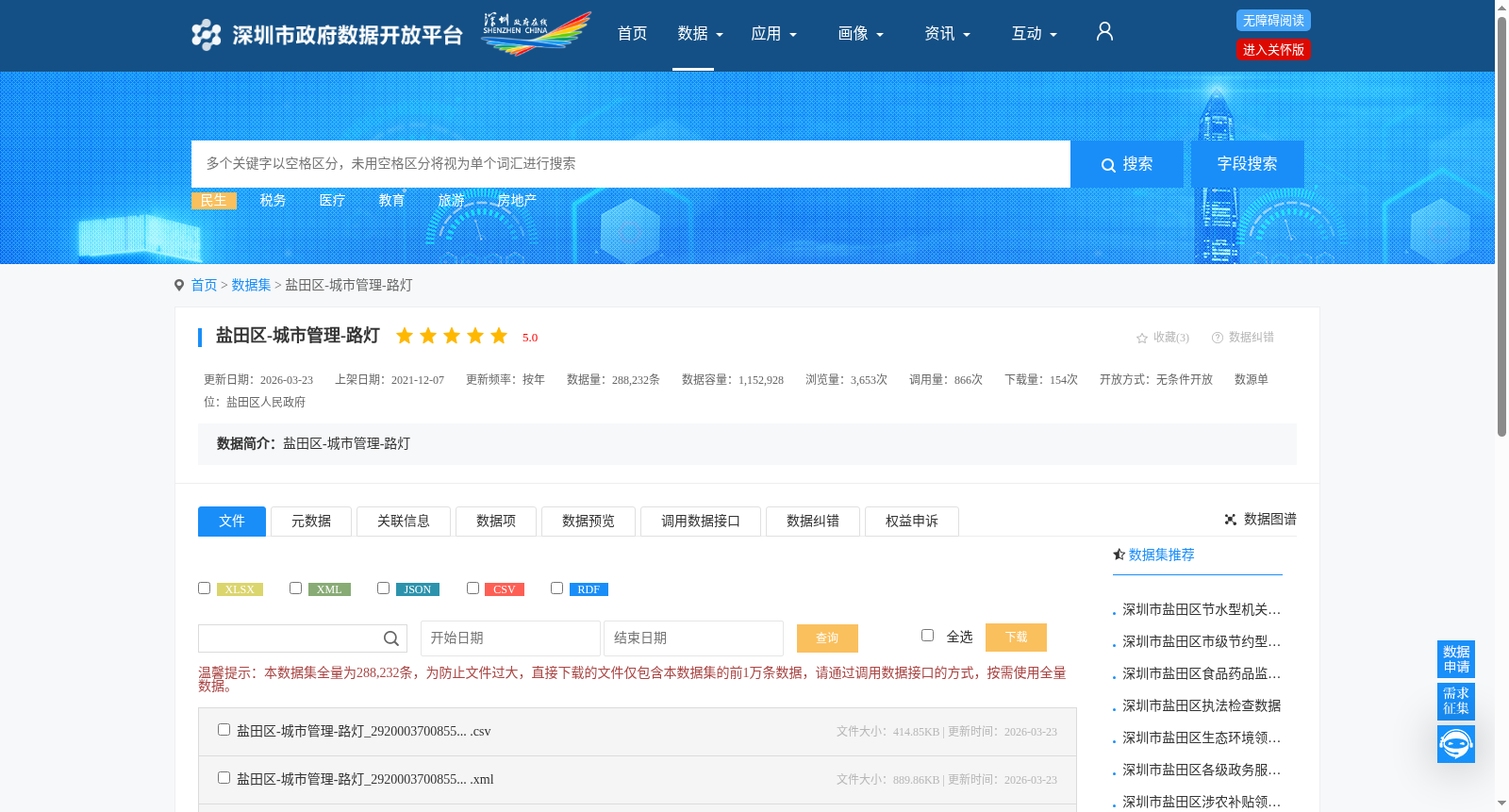Click the main keyword search input

pos(631,164)
